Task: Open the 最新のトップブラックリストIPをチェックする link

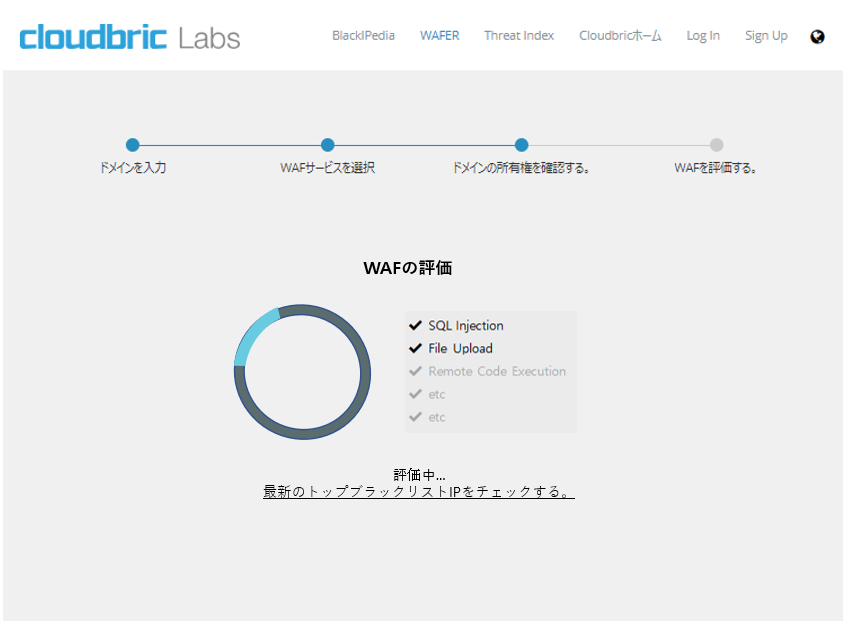Action: (x=419, y=492)
